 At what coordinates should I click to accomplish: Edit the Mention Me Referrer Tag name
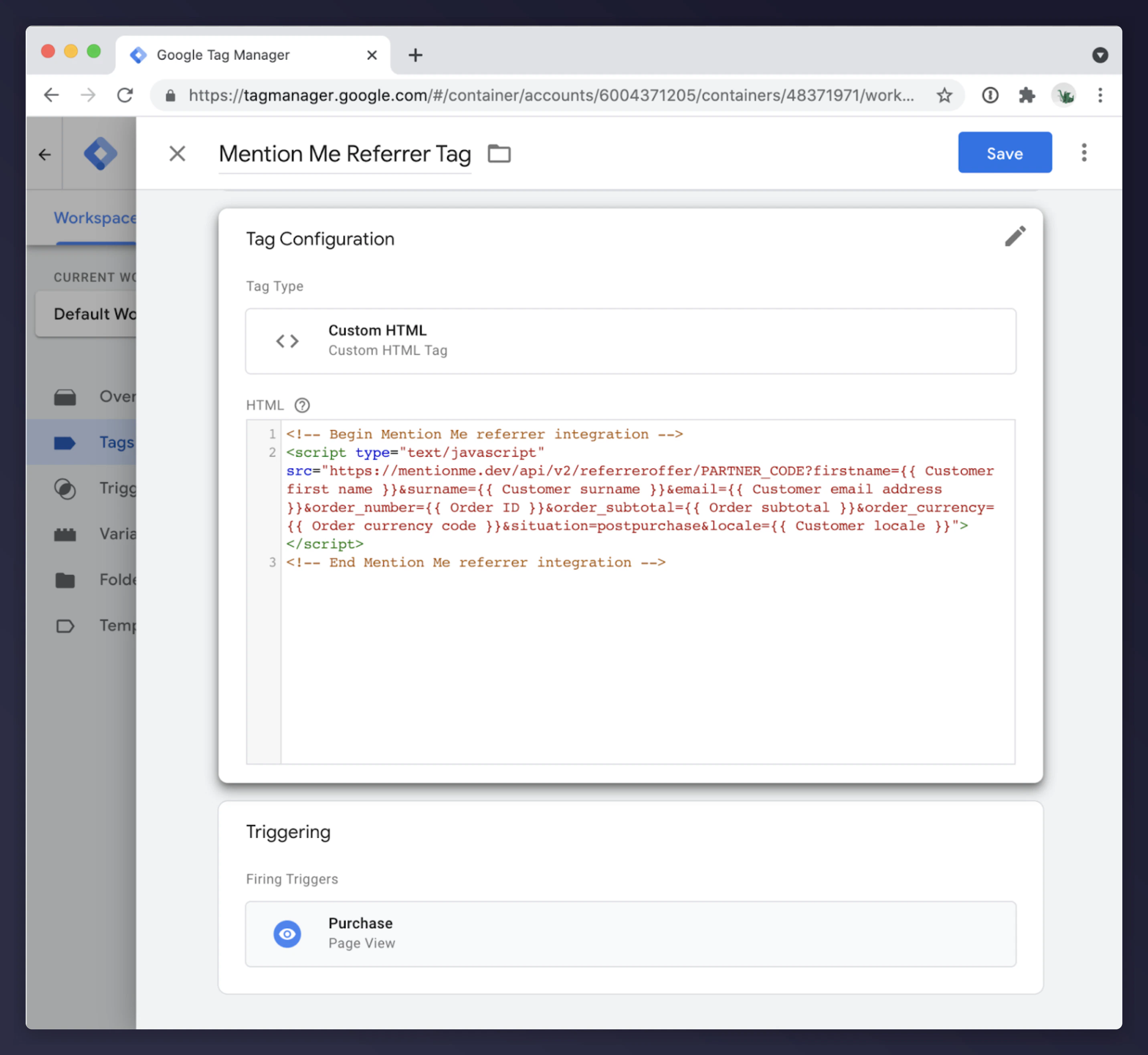[x=345, y=154]
